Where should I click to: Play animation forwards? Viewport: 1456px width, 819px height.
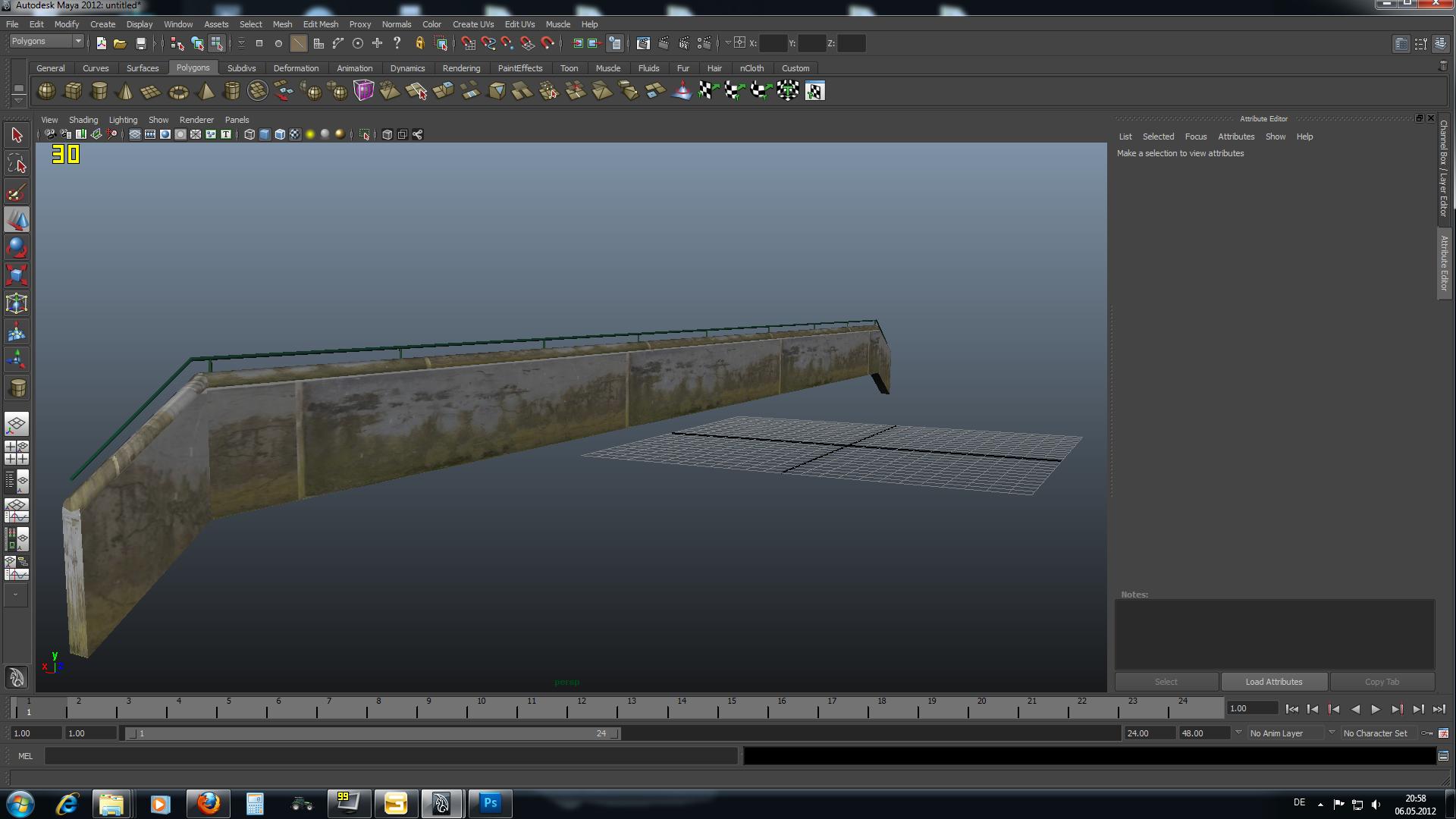pyautogui.click(x=1376, y=709)
